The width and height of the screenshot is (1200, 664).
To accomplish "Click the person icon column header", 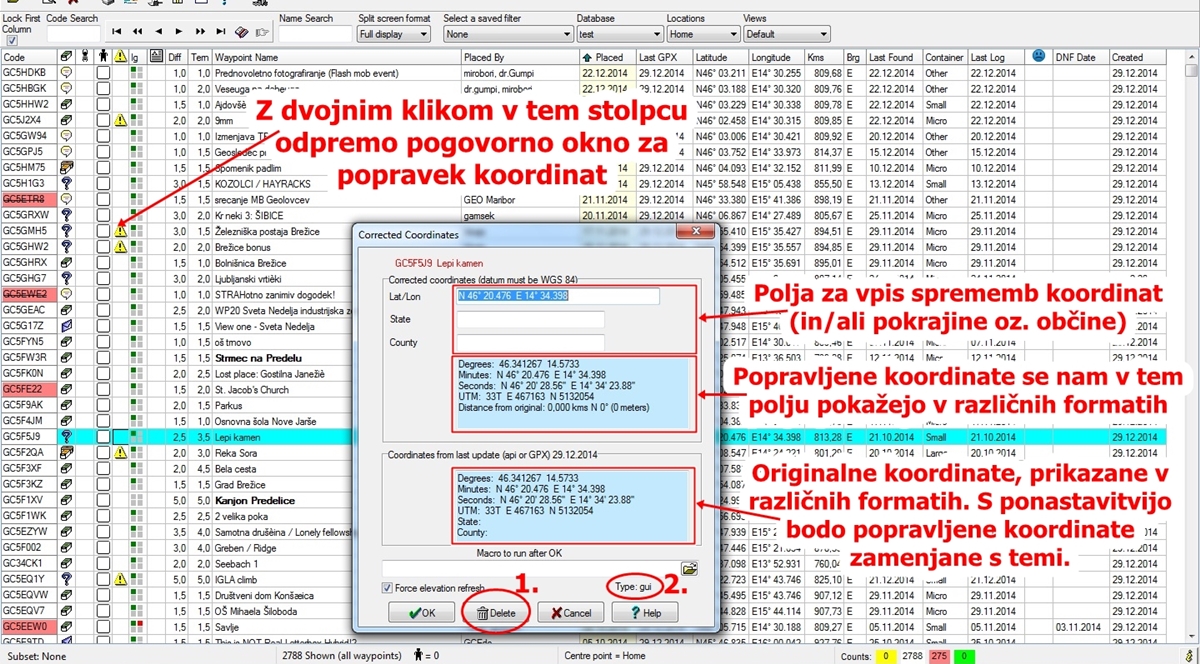I will click(102, 58).
